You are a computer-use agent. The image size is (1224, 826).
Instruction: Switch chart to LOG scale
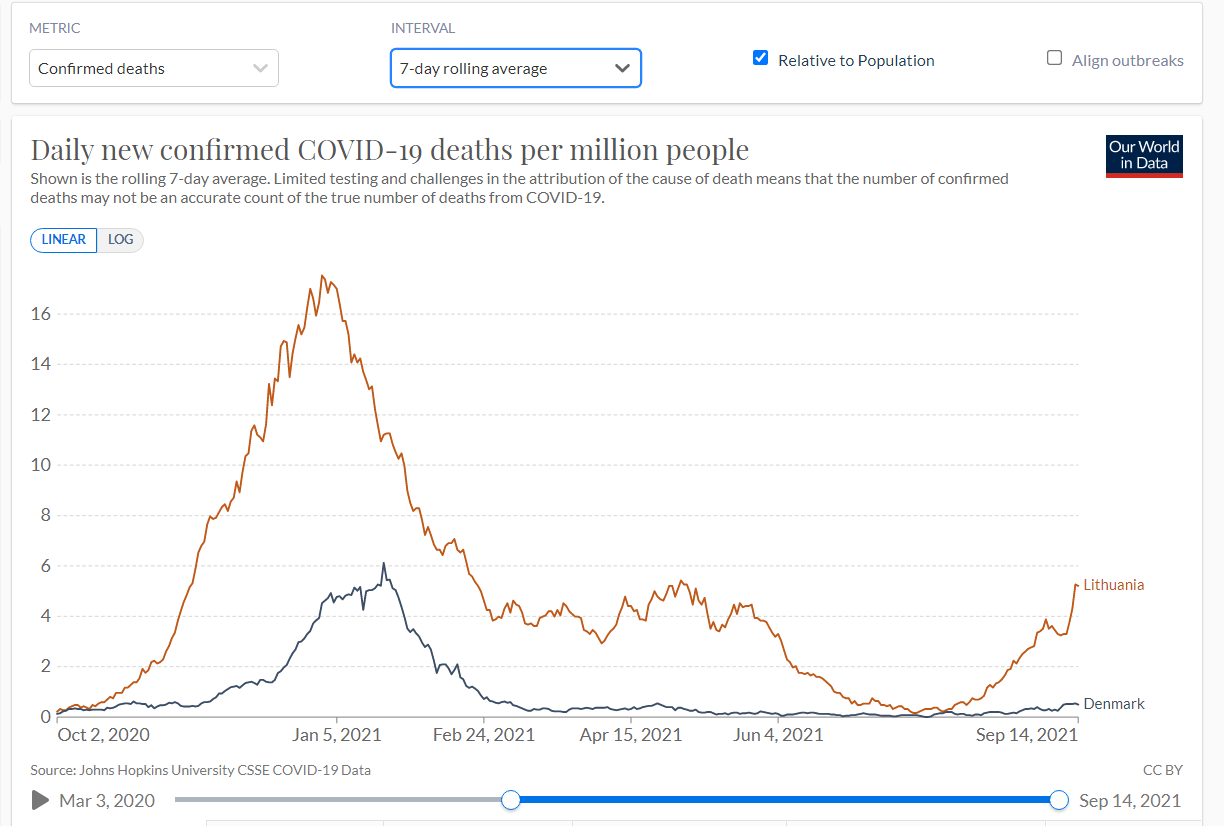(121, 240)
